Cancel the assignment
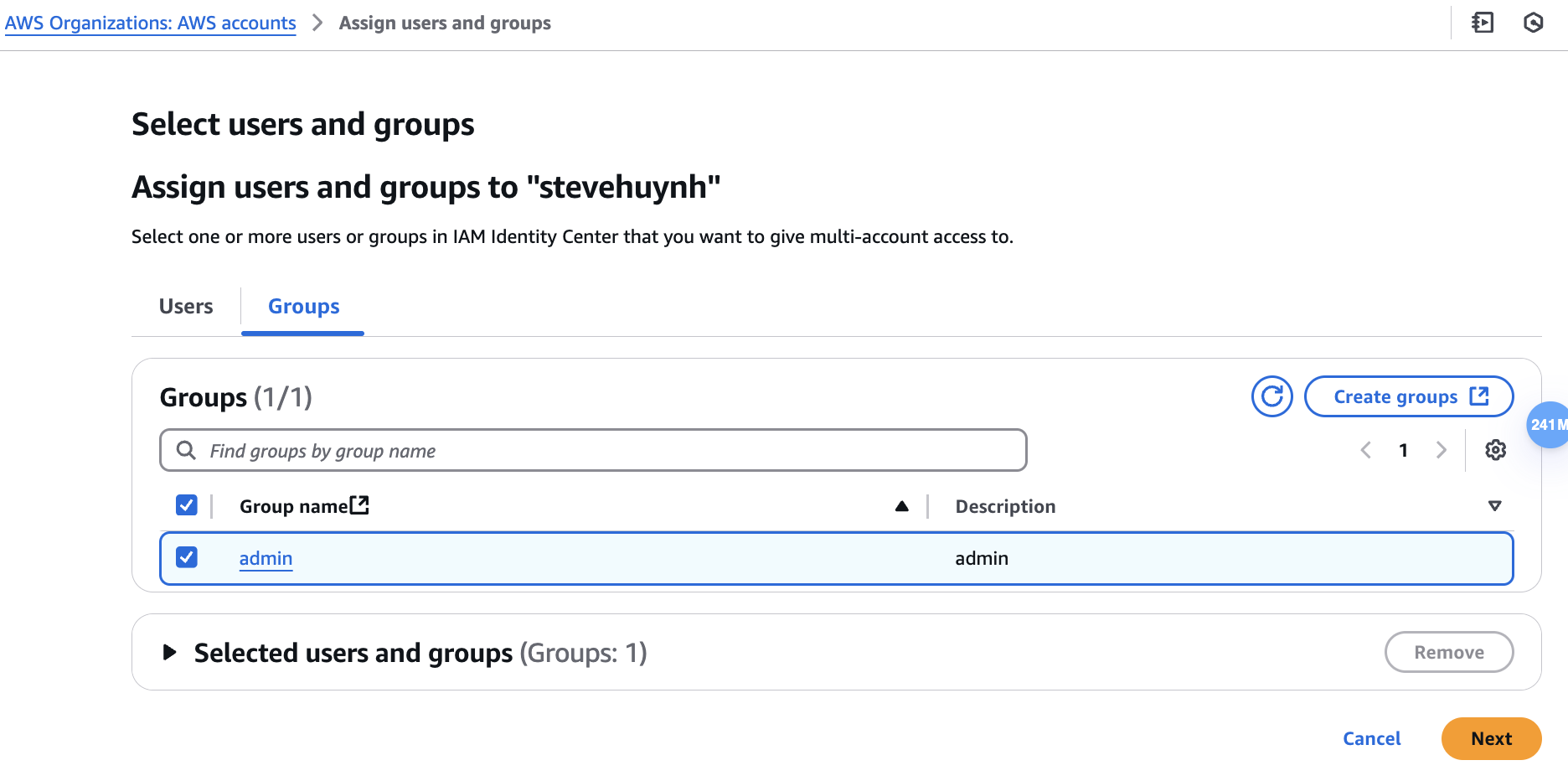 click(x=1371, y=738)
